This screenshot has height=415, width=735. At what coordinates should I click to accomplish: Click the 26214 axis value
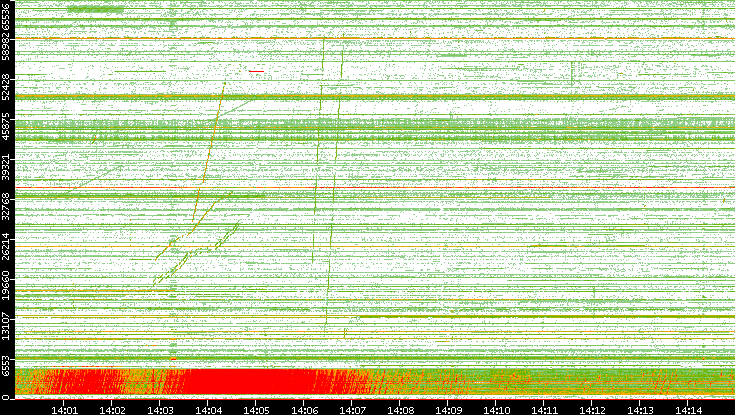(x=7, y=244)
